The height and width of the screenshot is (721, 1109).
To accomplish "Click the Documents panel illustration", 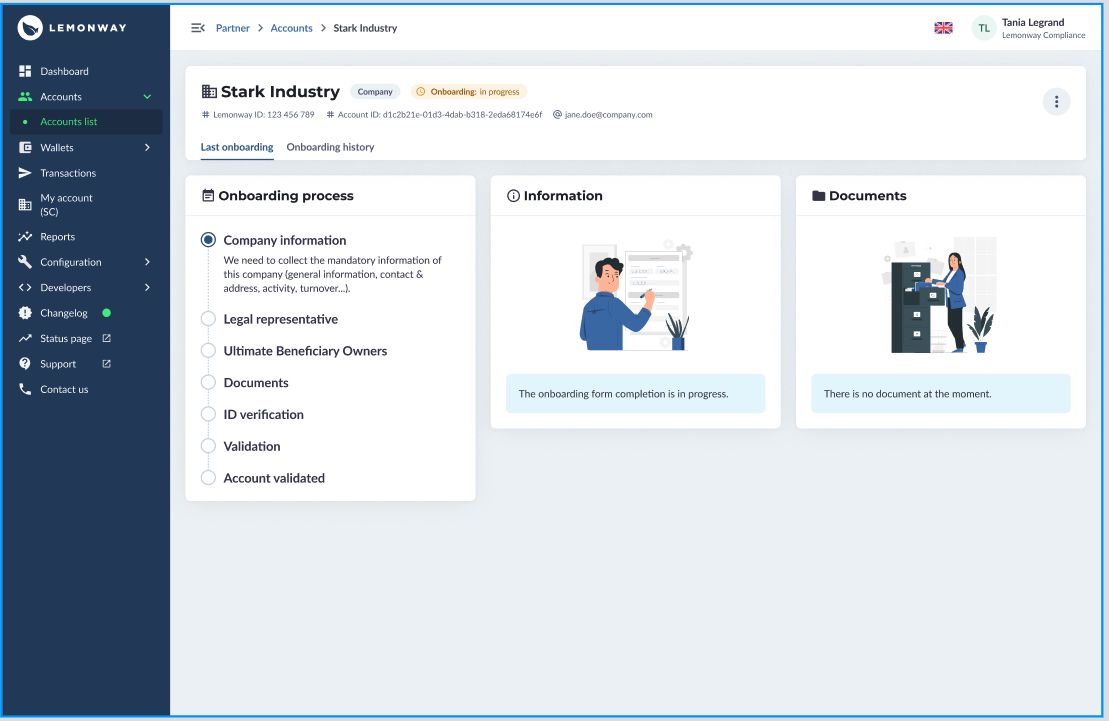I will (x=940, y=295).
